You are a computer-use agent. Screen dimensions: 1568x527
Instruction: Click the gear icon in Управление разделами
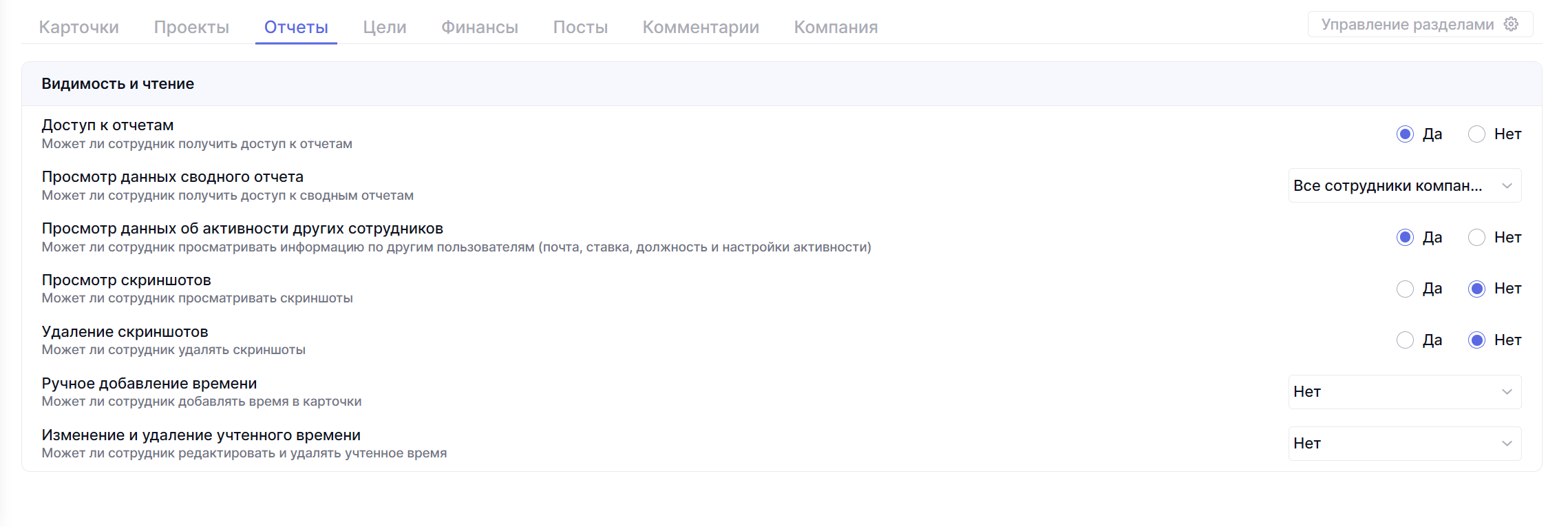tap(1511, 24)
